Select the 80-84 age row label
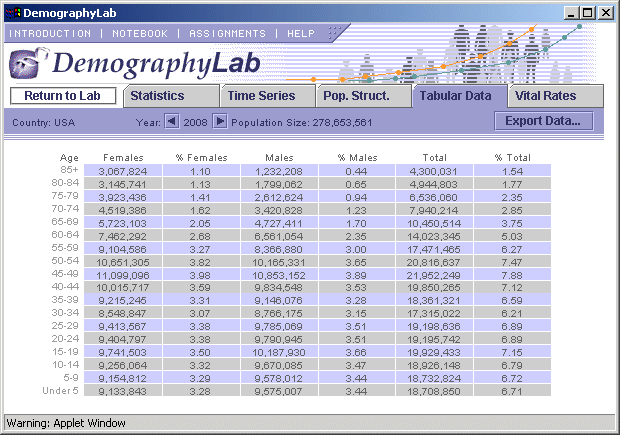620x435 pixels. (x=65, y=183)
